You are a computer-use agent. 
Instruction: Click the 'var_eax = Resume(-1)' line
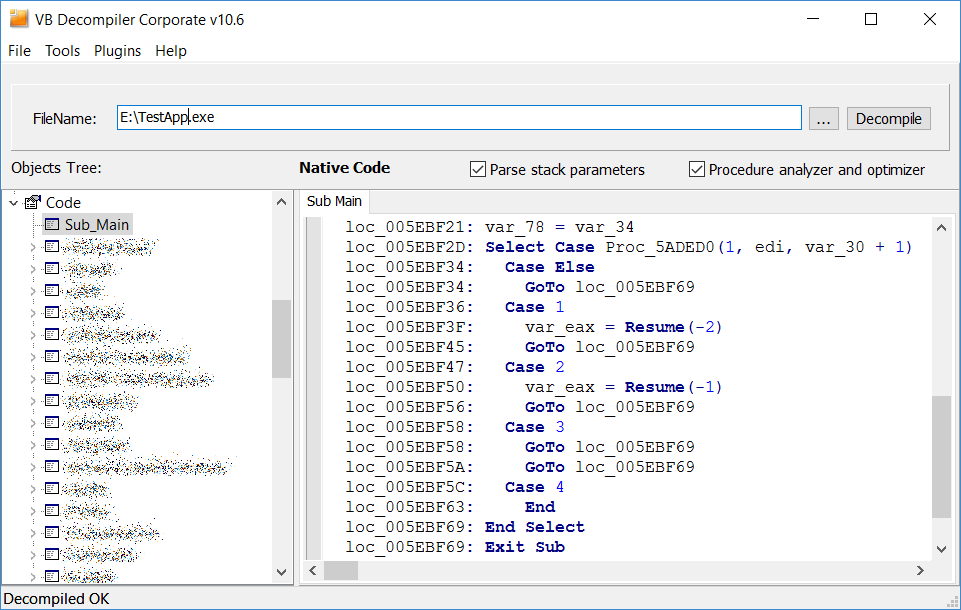[x=534, y=387]
